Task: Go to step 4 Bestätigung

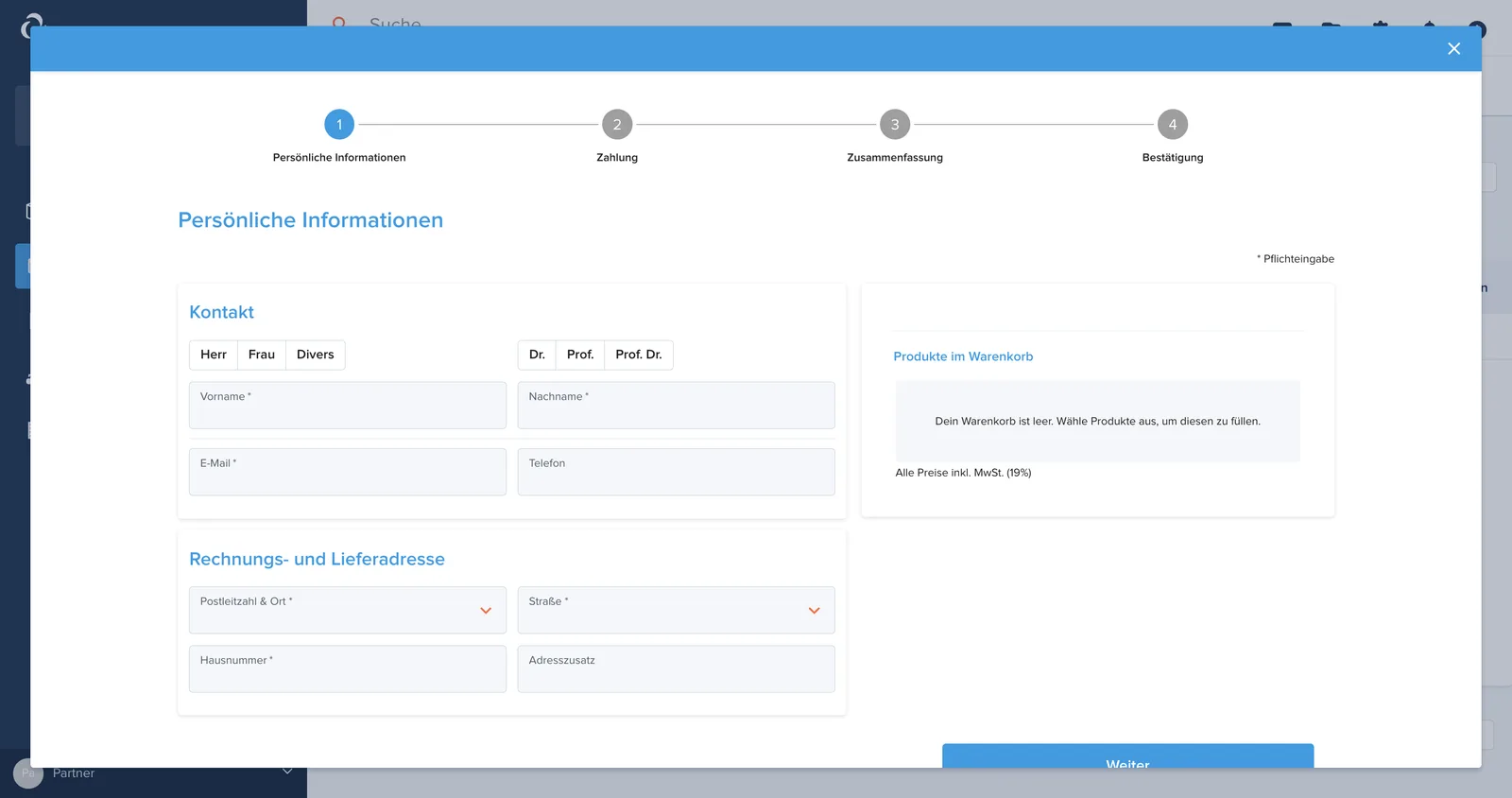Action: [1173, 124]
